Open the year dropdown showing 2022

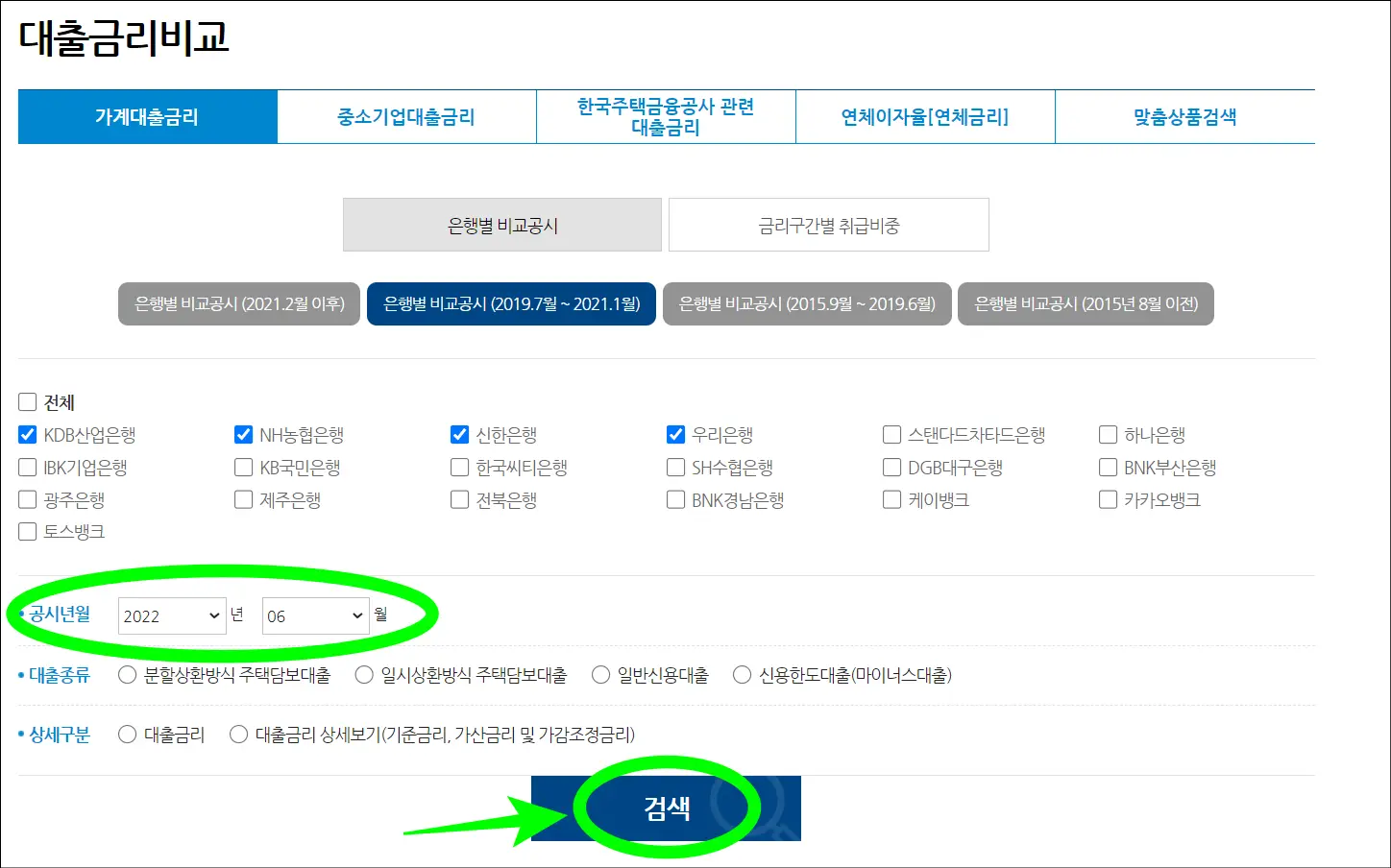coord(173,615)
